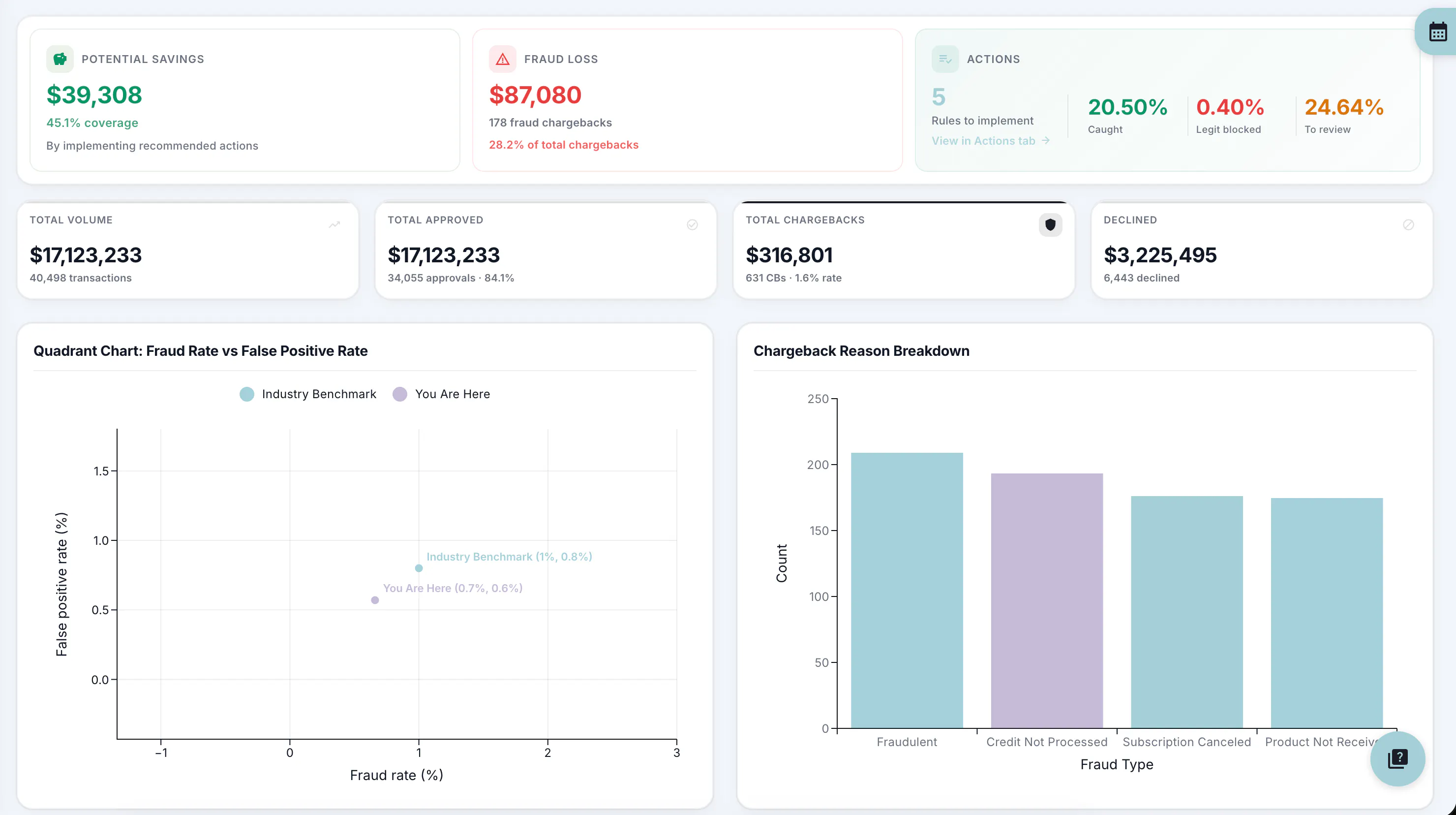Viewport: 1456px width, 815px height.
Task: Click the $316,801 chargebacks amount
Action: (x=789, y=255)
